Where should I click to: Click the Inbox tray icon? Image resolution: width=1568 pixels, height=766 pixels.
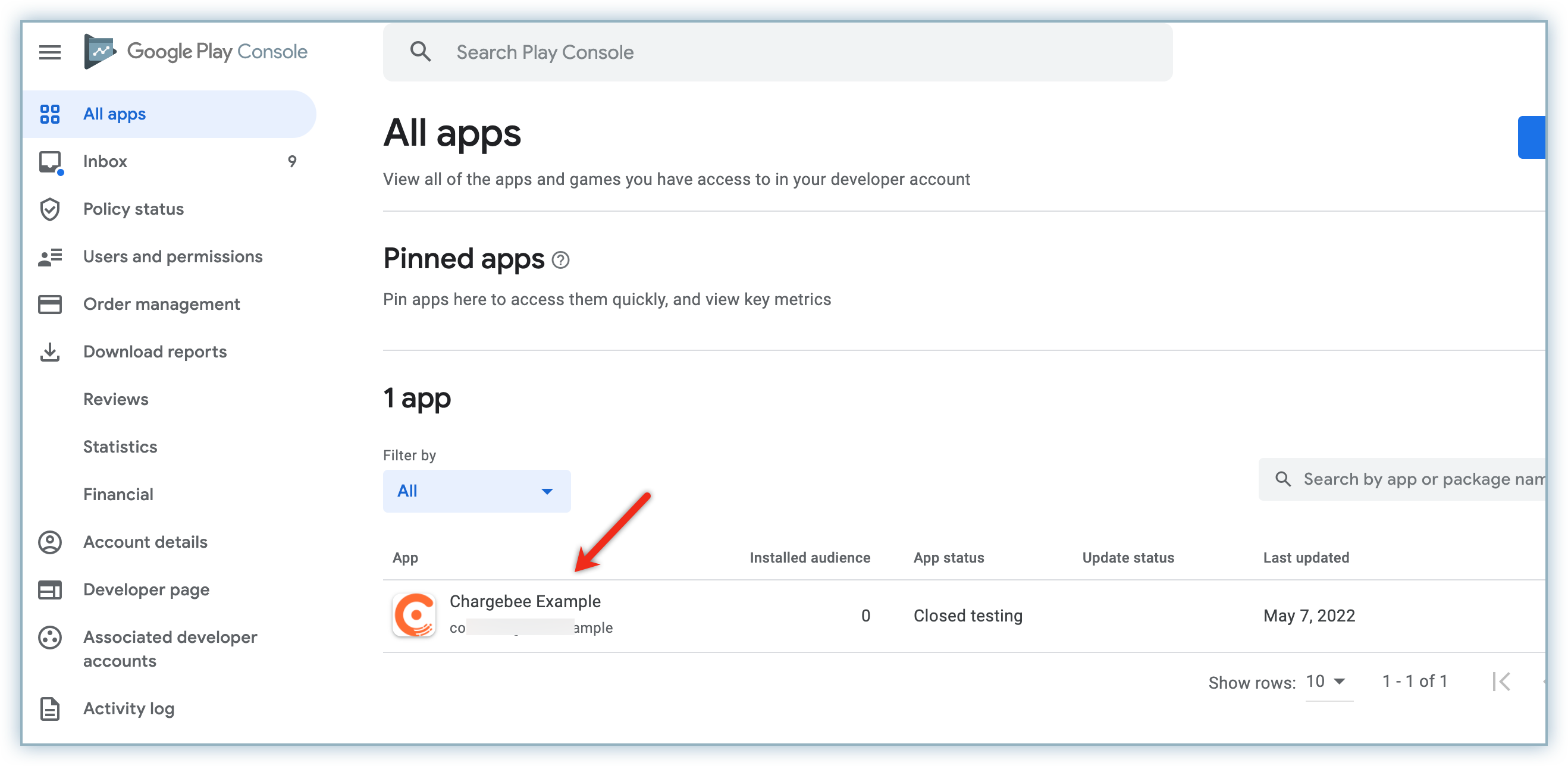[x=49, y=162]
